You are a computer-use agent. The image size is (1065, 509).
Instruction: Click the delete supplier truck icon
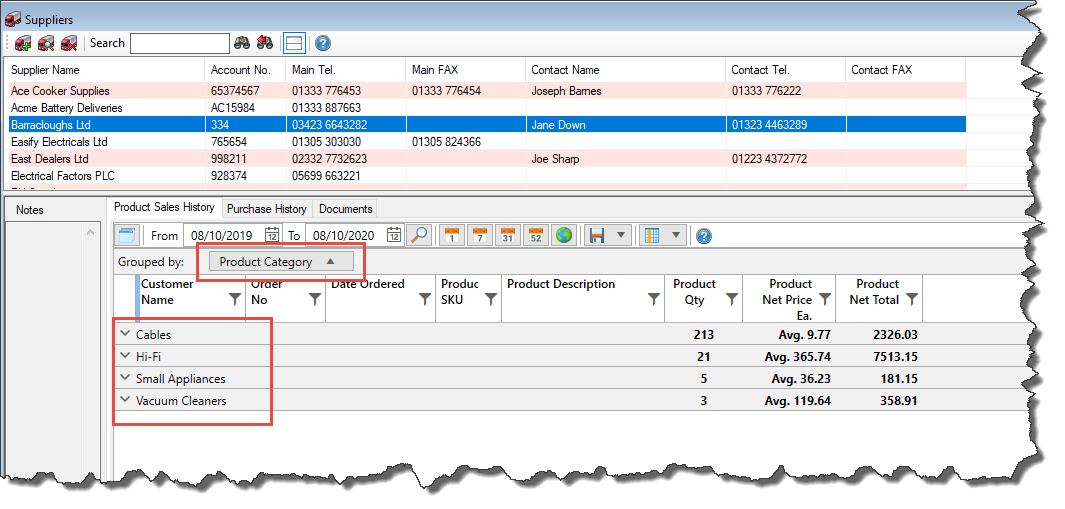pos(68,43)
